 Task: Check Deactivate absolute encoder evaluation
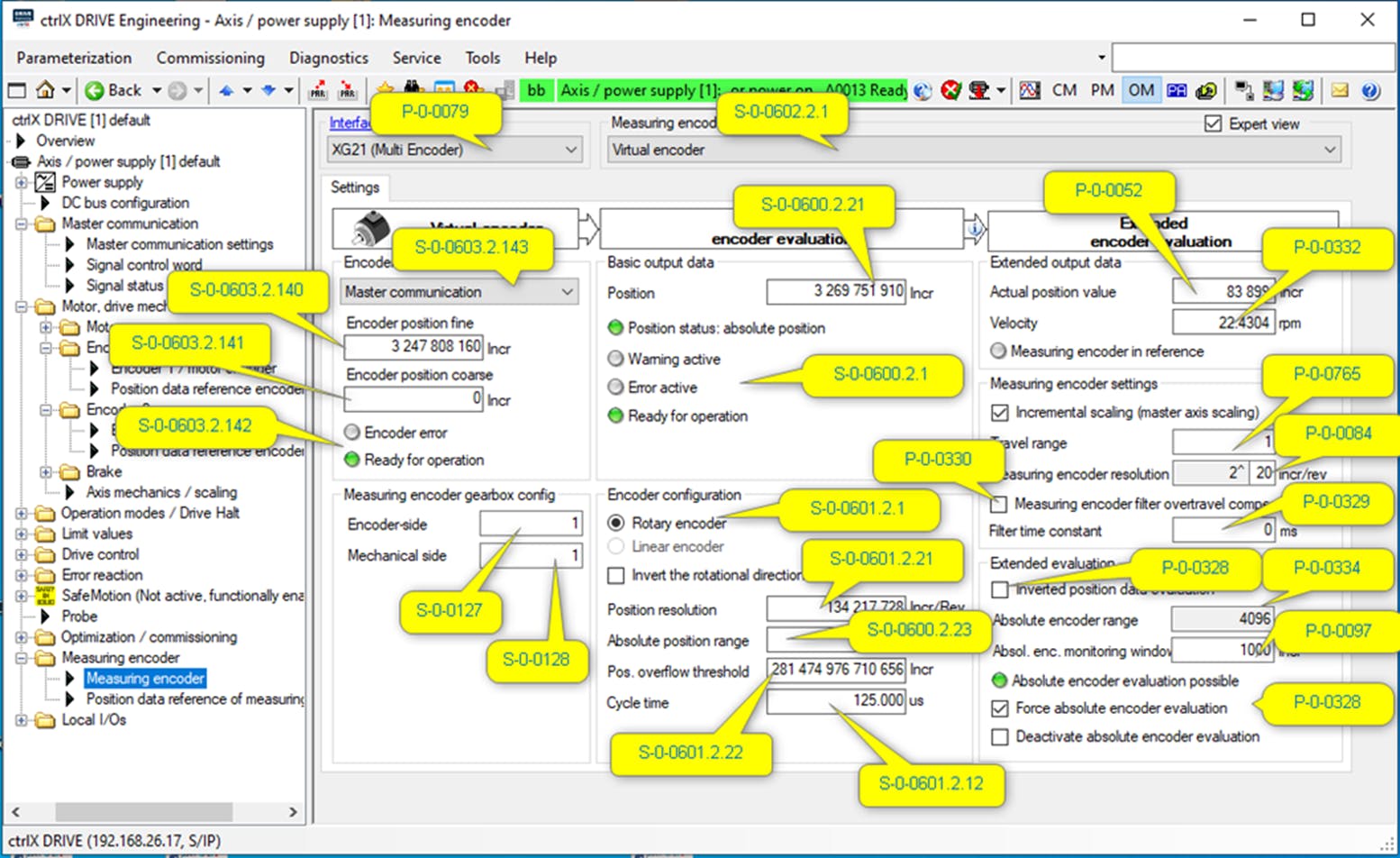click(999, 737)
